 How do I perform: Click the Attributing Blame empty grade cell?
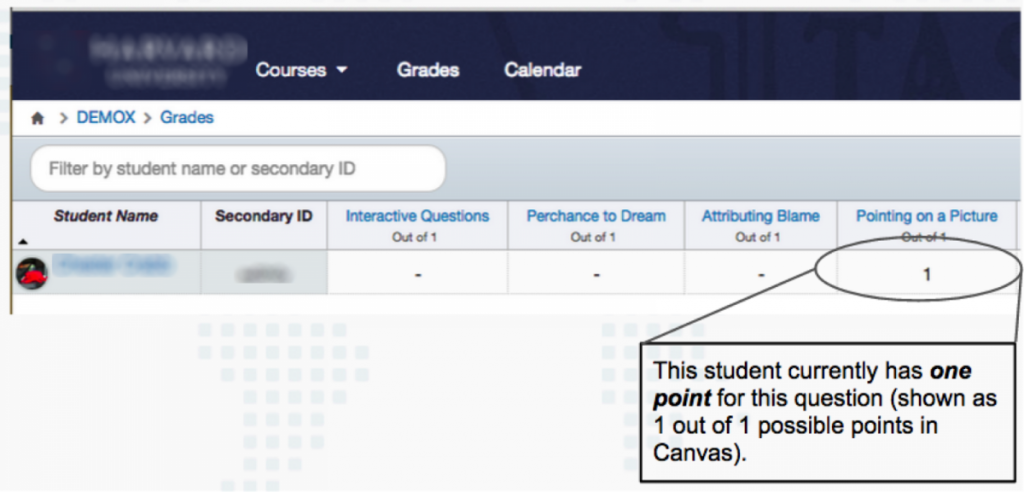point(760,273)
